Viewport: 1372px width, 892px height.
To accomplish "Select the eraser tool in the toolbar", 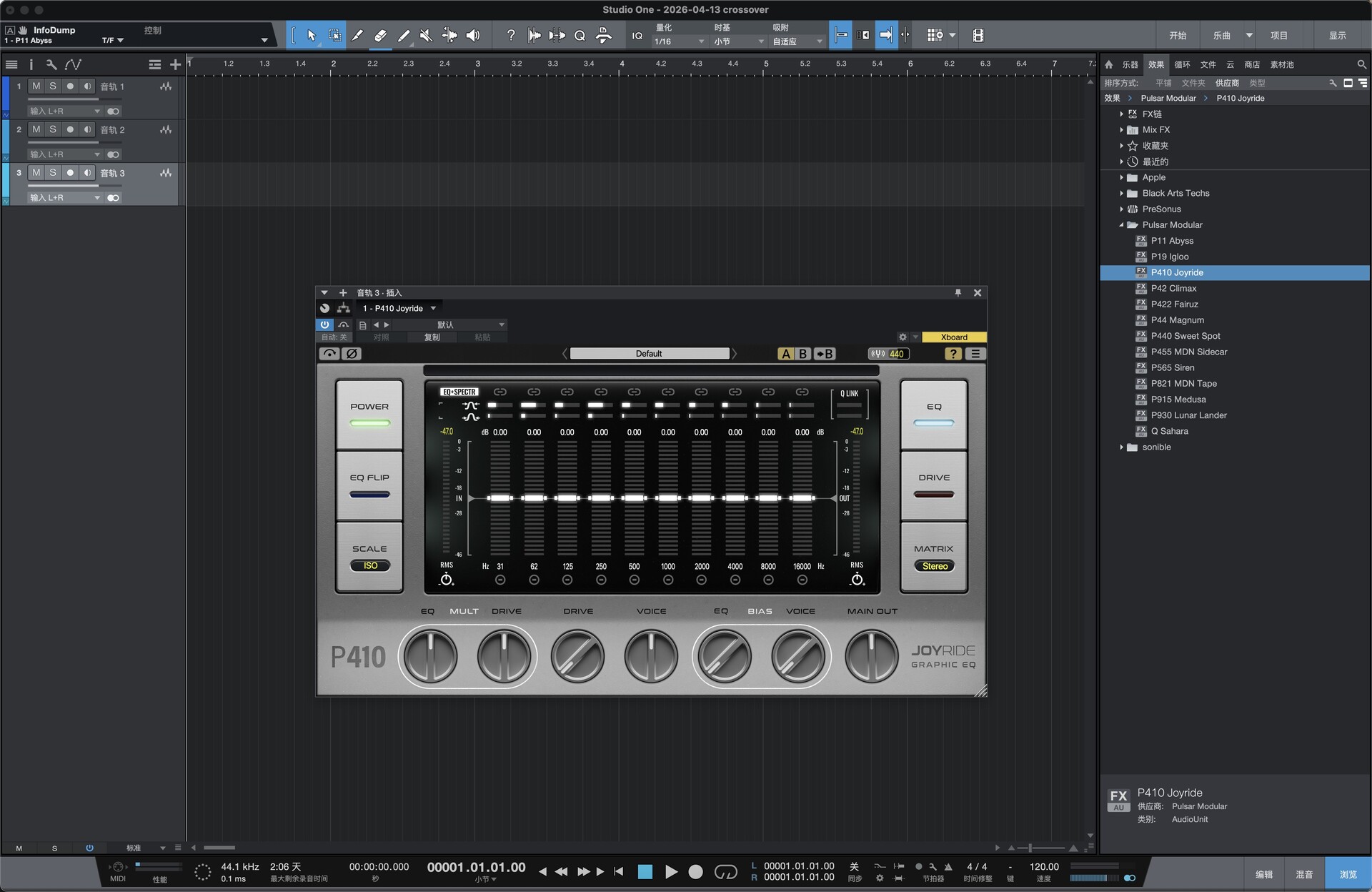I will pos(381,35).
